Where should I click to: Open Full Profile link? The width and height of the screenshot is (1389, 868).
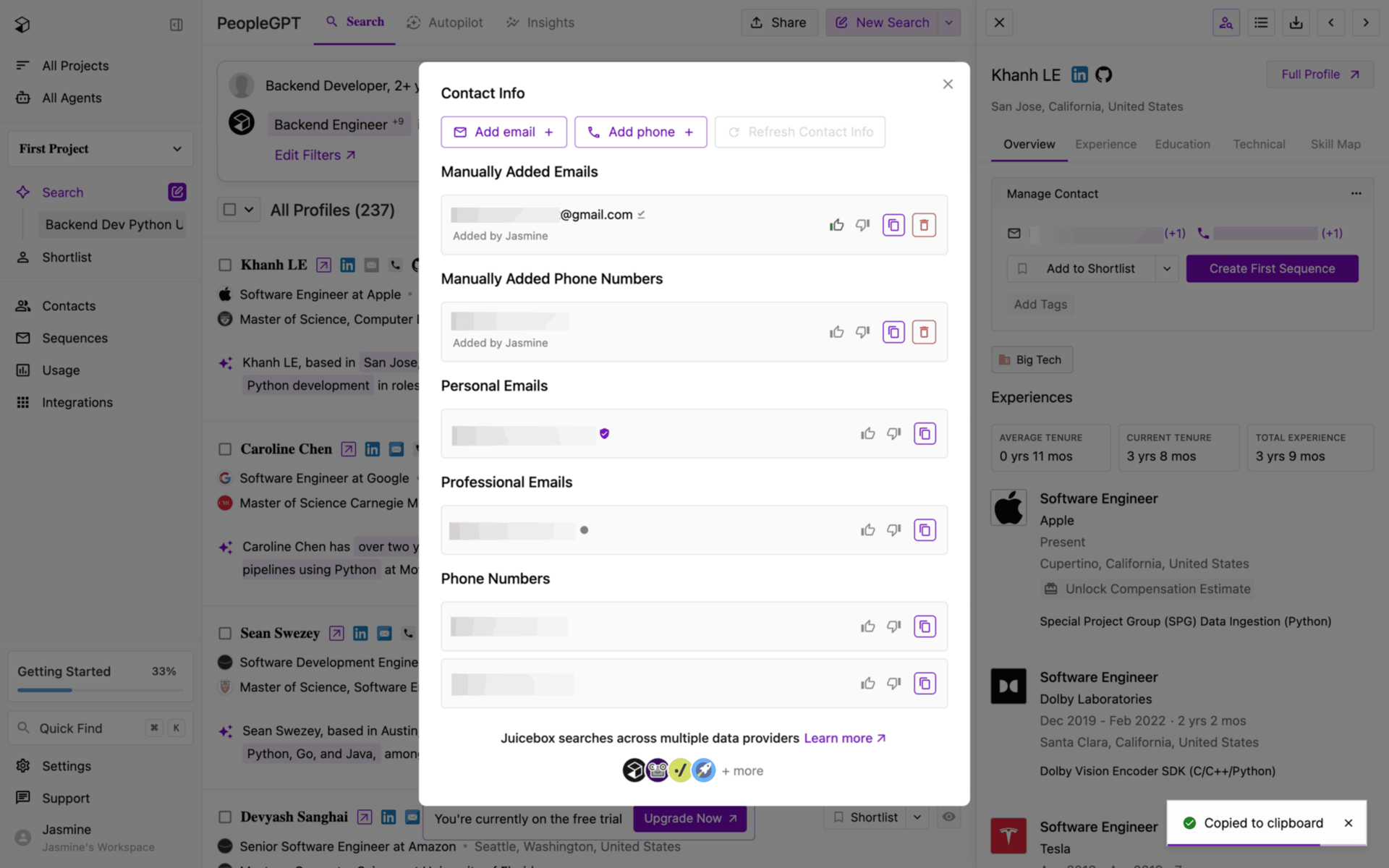click(x=1320, y=75)
